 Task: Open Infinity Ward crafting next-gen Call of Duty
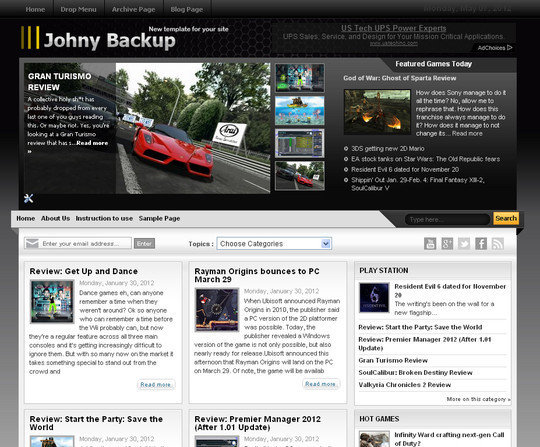pos(449,439)
